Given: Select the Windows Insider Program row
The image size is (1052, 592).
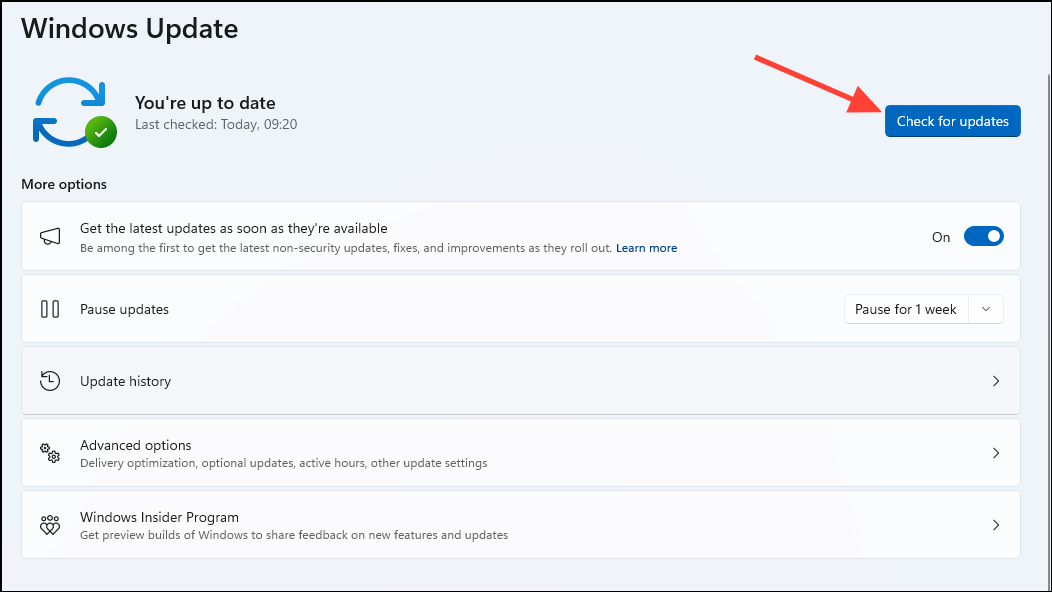Looking at the screenshot, I should point(521,525).
